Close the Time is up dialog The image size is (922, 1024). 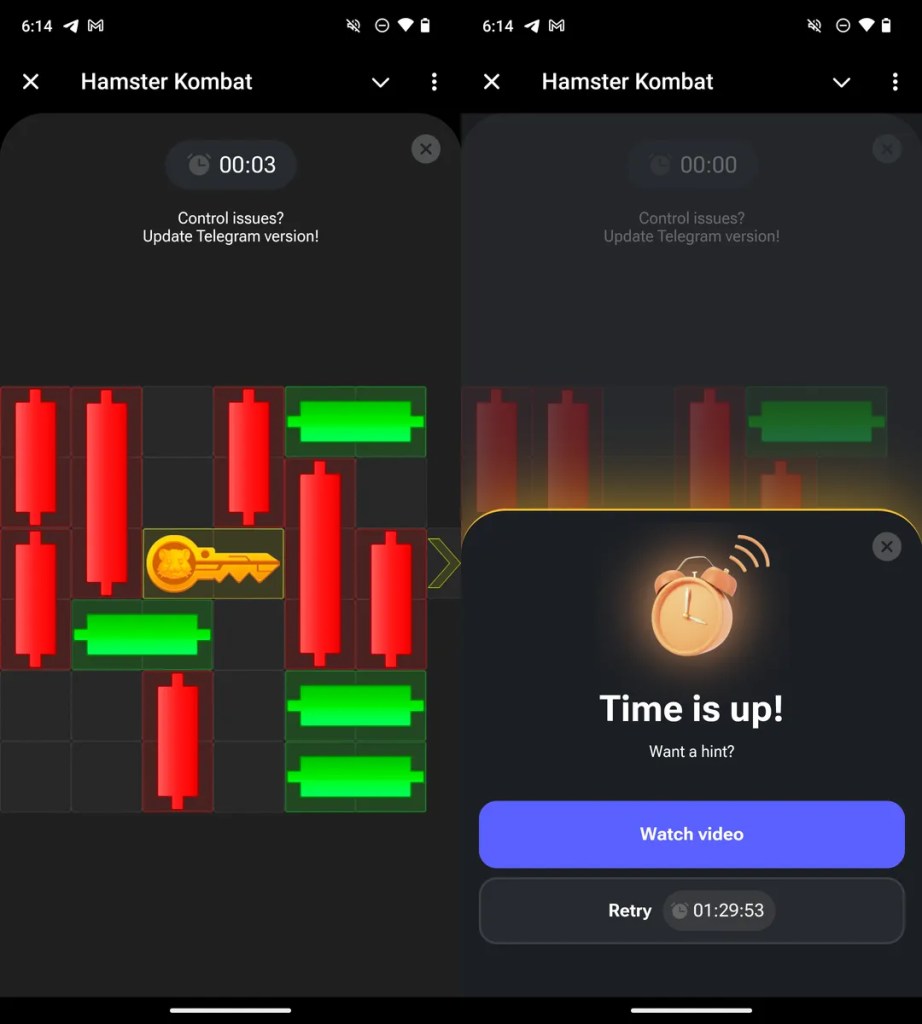pos(887,547)
